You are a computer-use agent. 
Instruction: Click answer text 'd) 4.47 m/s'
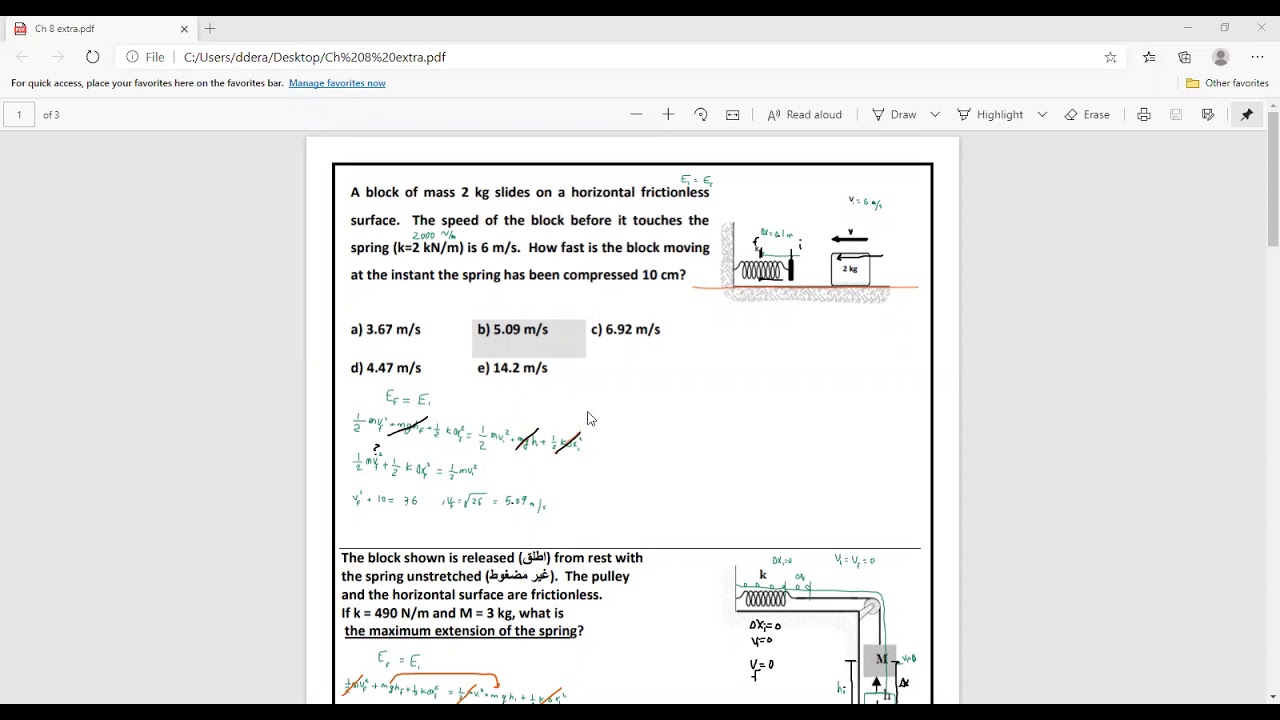point(386,368)
